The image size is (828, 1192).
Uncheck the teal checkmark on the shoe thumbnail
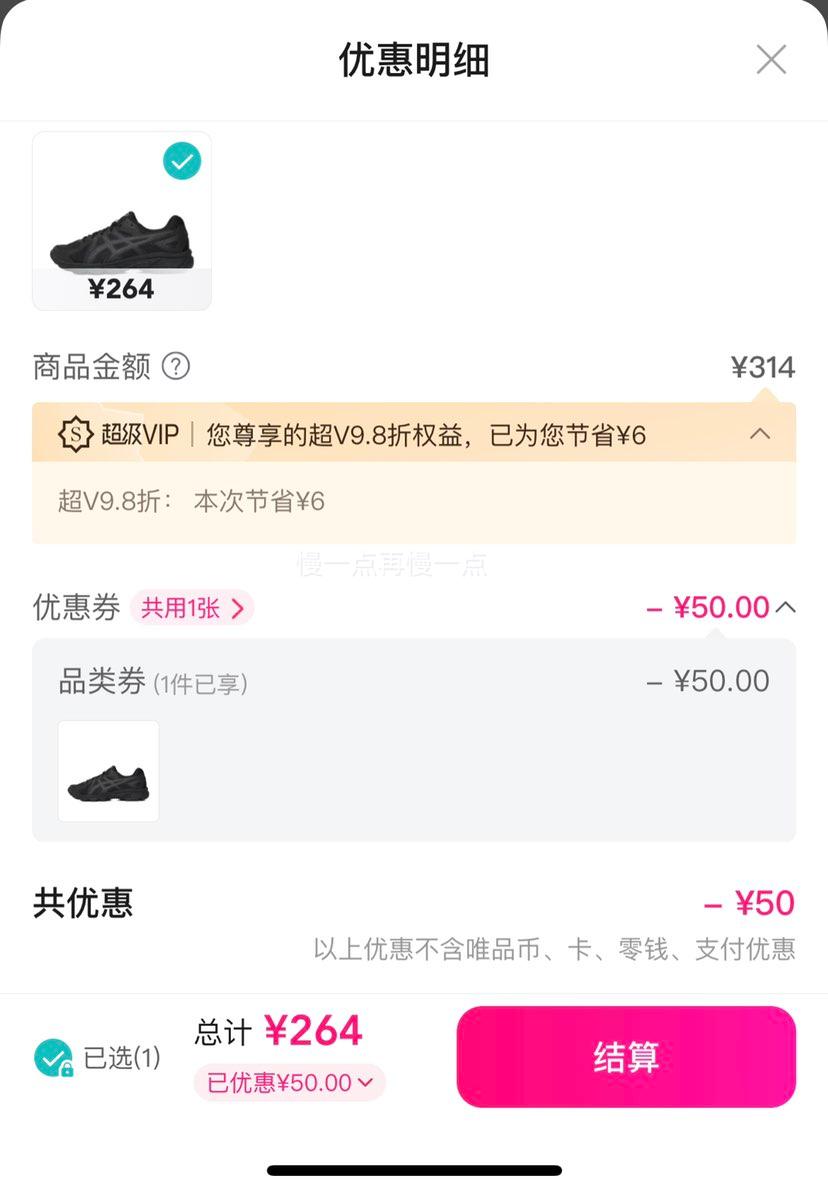point(182,161)
